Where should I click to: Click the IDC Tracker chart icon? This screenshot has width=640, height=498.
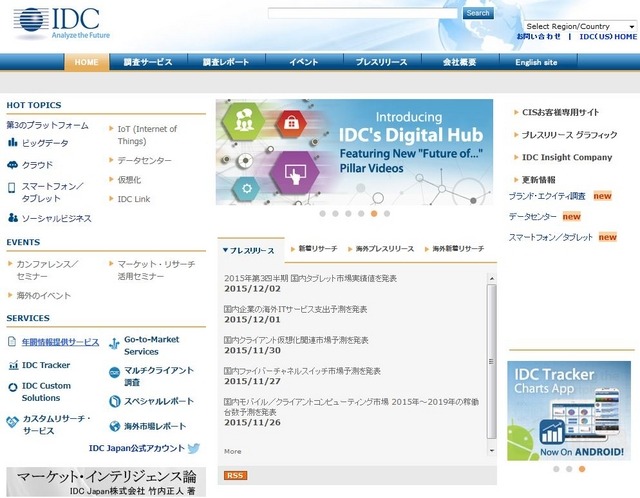[x=13, y=365]
